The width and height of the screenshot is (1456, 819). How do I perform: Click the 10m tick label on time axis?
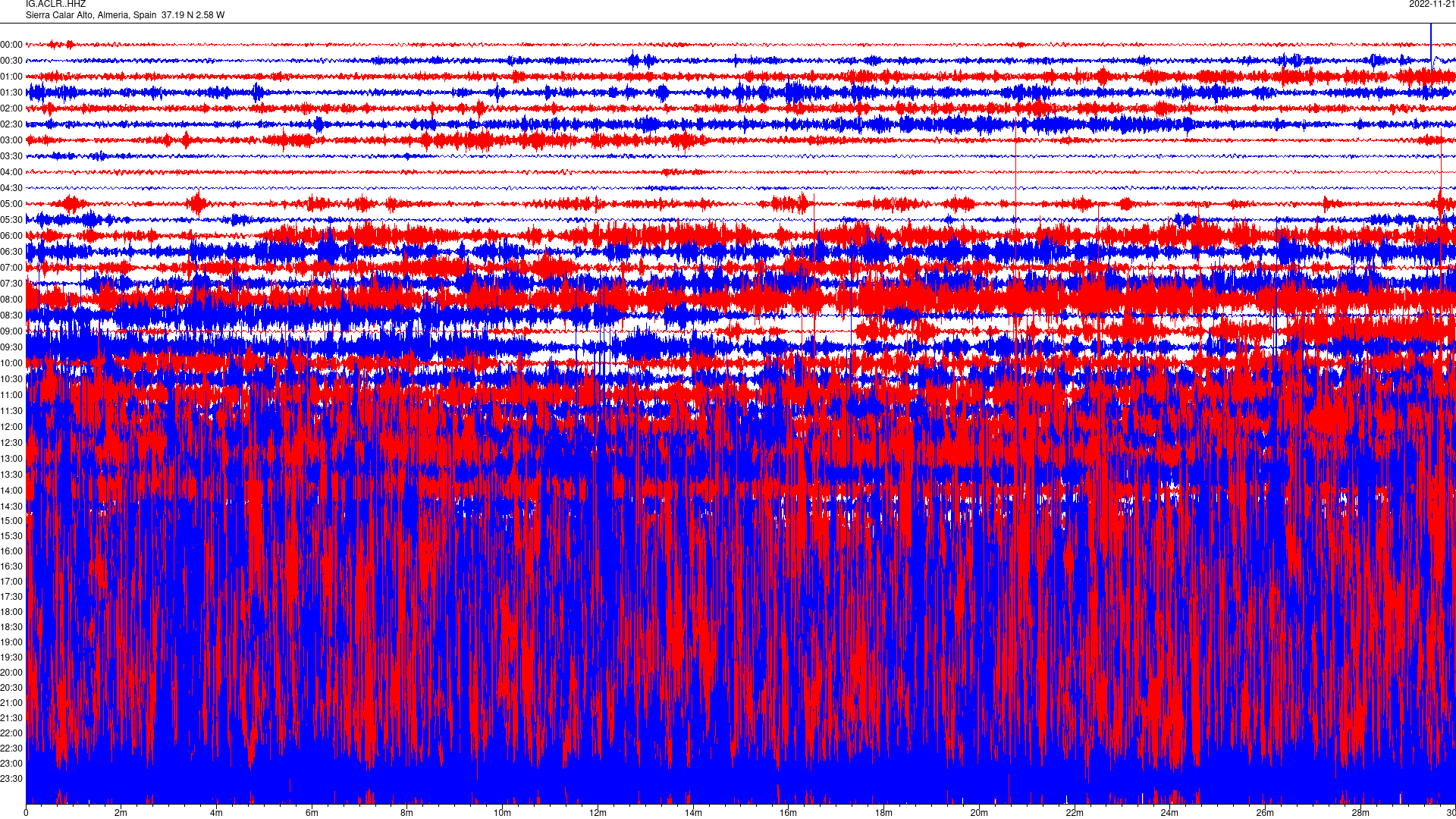tap(503, 813)
